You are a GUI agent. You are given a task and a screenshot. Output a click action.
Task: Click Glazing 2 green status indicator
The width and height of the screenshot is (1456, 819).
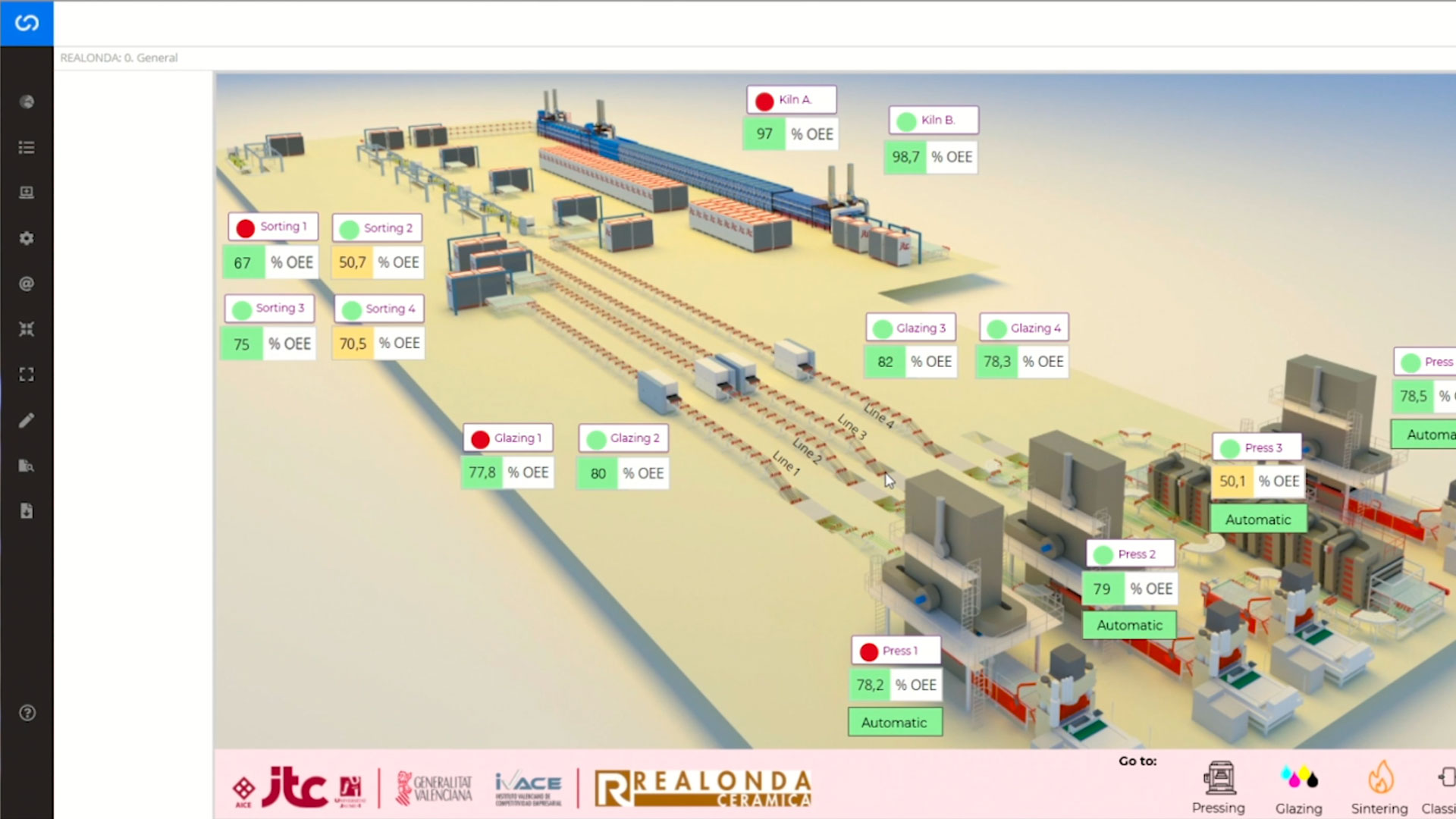597,439
